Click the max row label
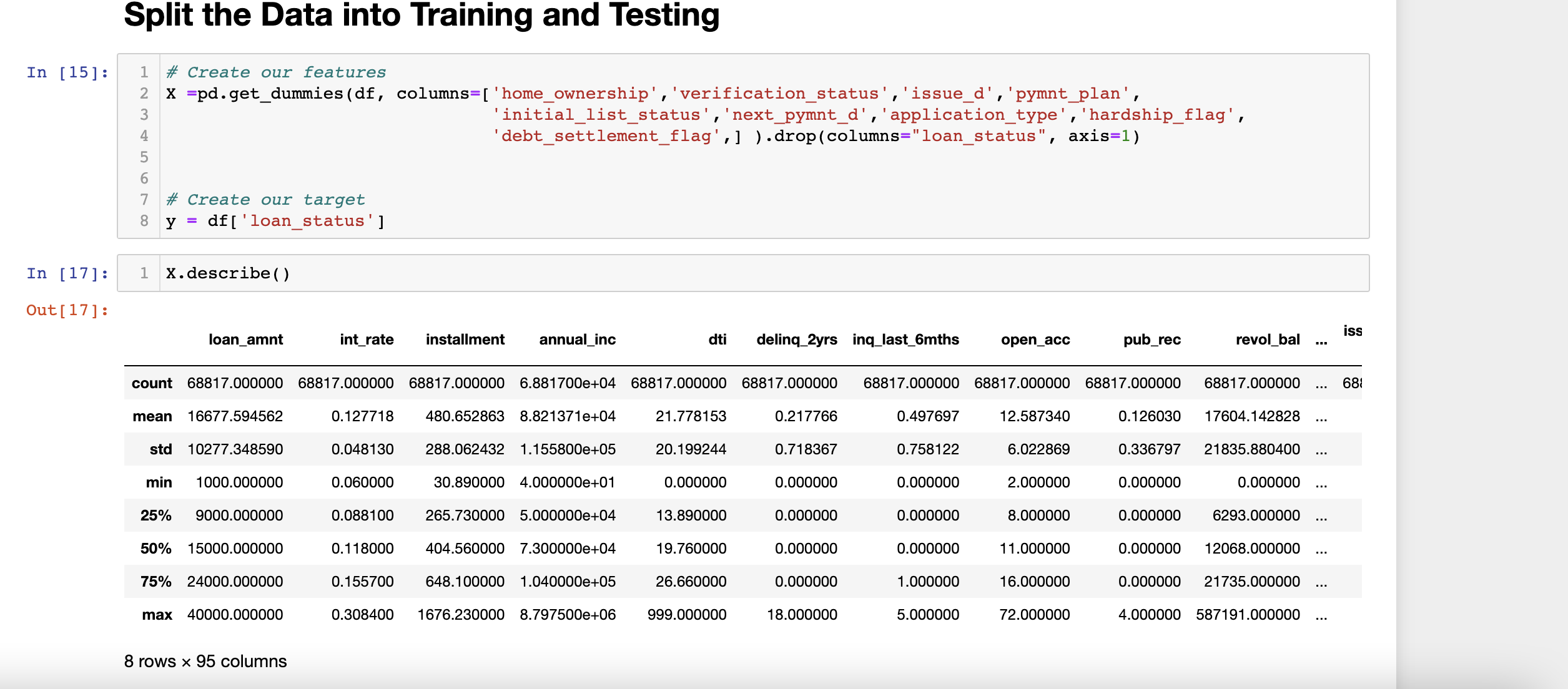 pyautogui.click(x=157, y=614)
